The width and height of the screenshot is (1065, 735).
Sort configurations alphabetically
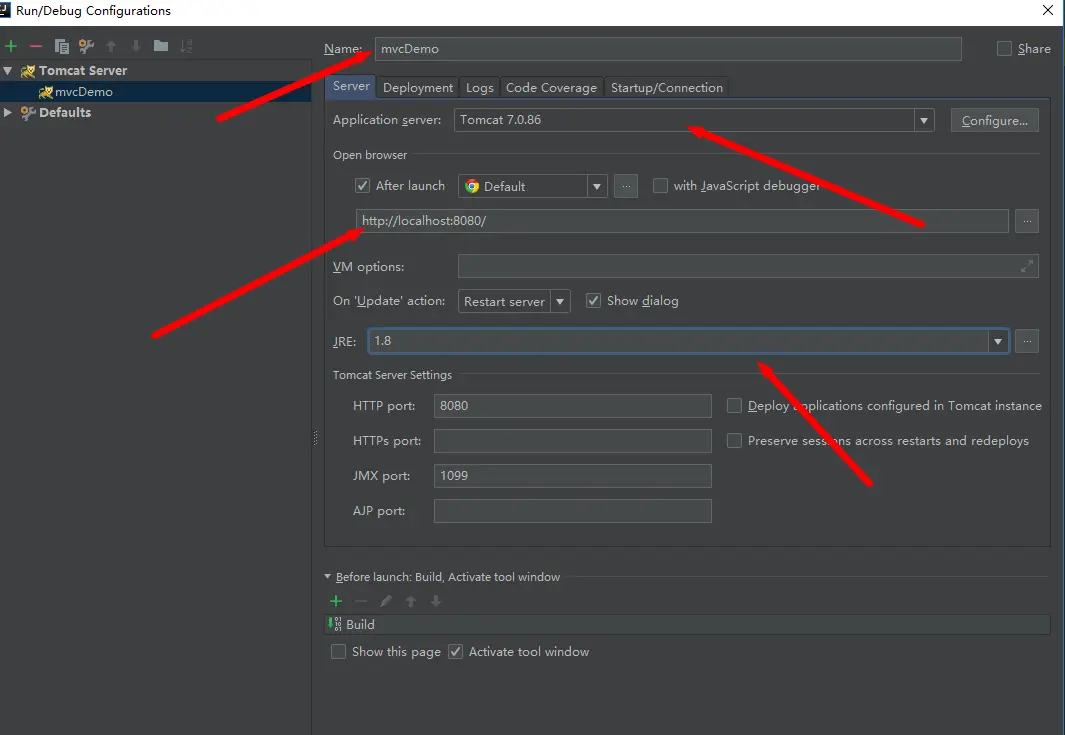pyautogui.click(x=186, y=46)
